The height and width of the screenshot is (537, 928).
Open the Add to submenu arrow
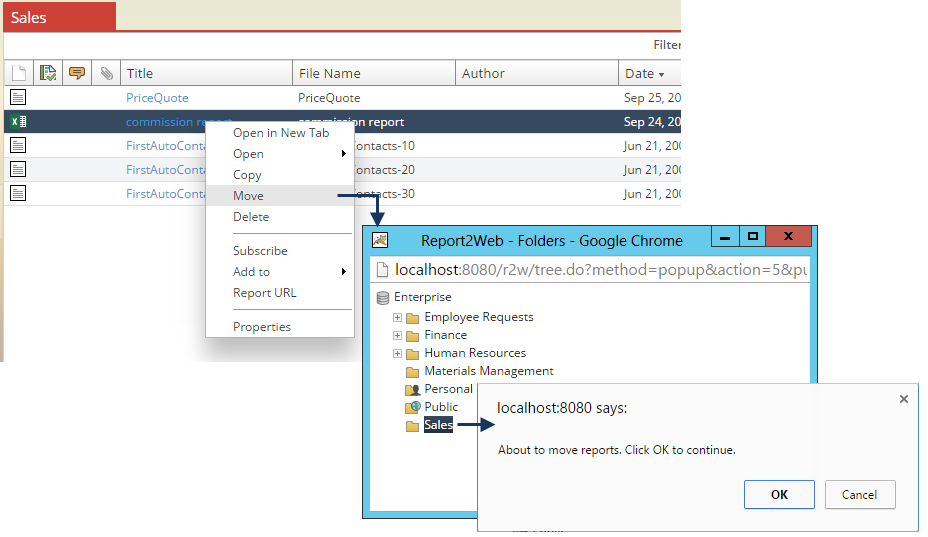click(343, 272)
